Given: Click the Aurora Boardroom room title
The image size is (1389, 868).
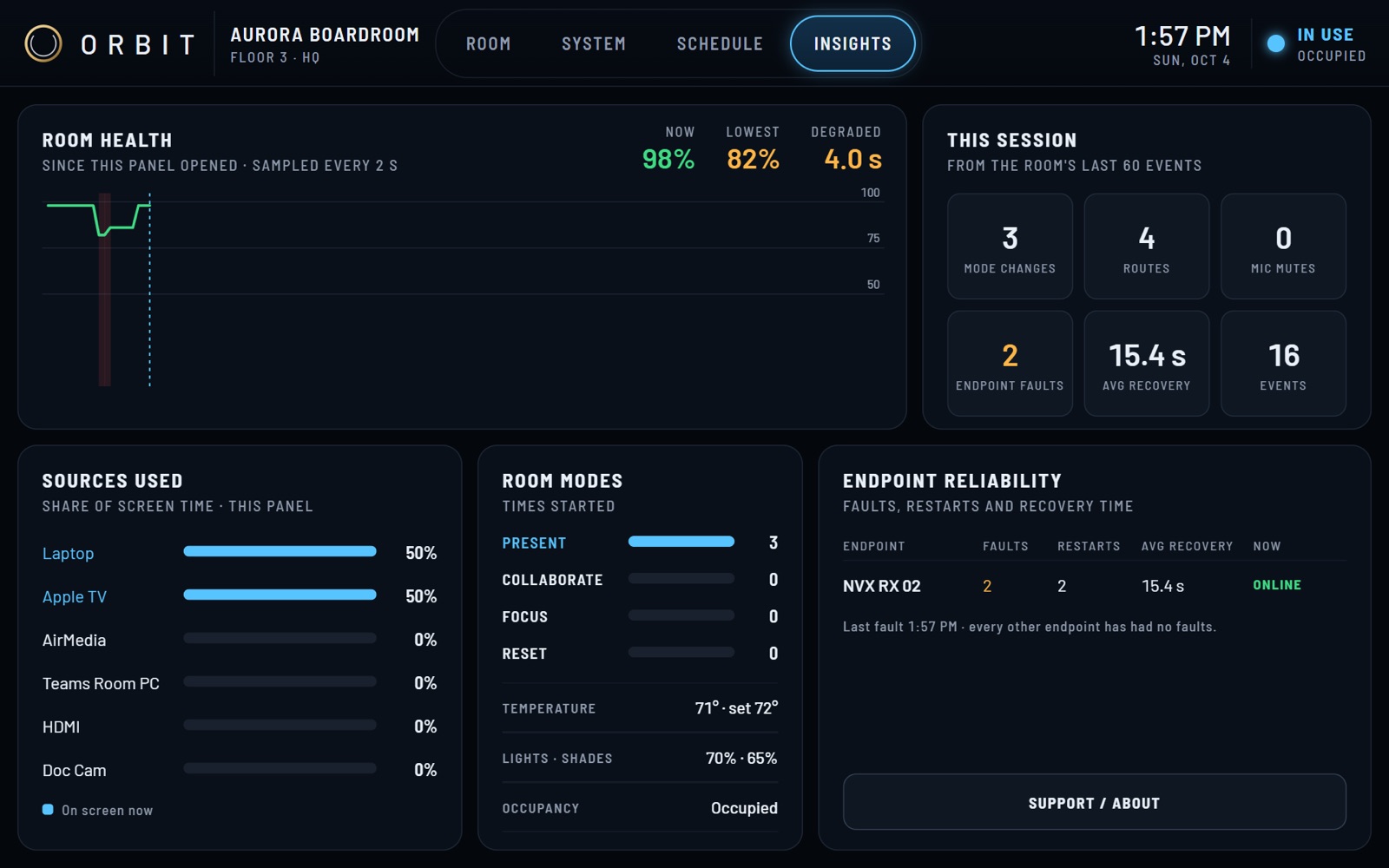Looking at the screenshot, I should 325,35.
